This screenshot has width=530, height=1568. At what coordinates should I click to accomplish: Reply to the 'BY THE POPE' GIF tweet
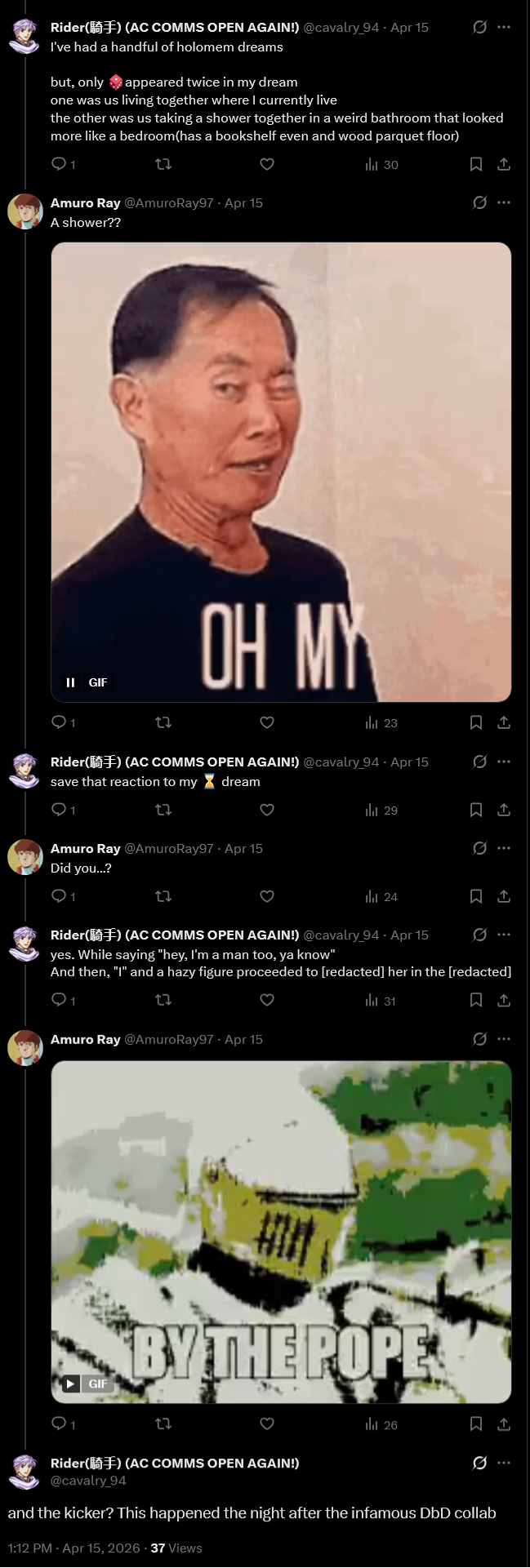click(x=64, y=1424)
